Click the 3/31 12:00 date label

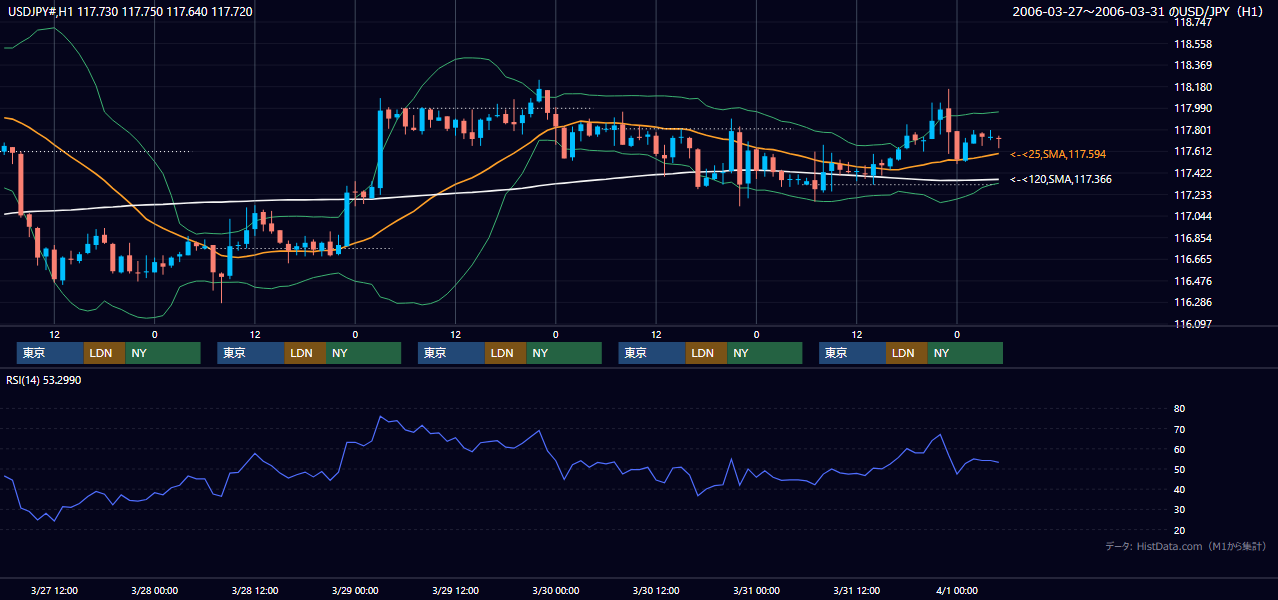click(856, 590)
